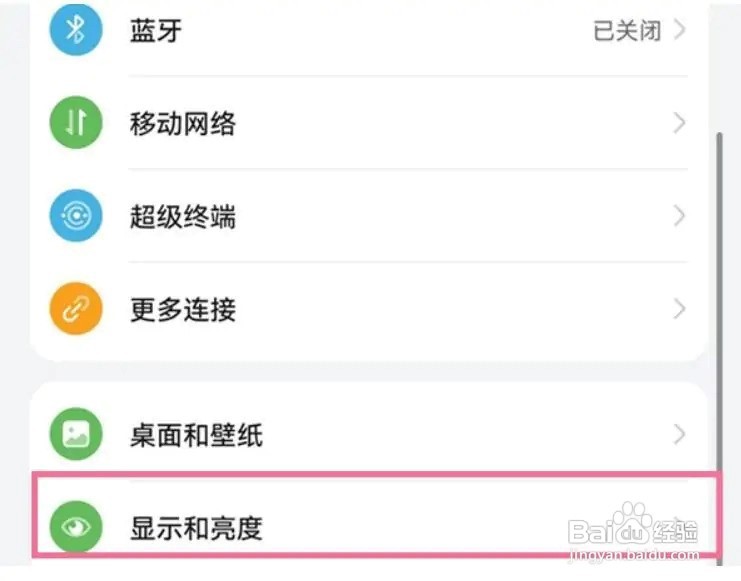This screenshot has height=581, width=741.
Task: Expand the chevron on the 超级终端 row
Action: click(x=680, y=216)
